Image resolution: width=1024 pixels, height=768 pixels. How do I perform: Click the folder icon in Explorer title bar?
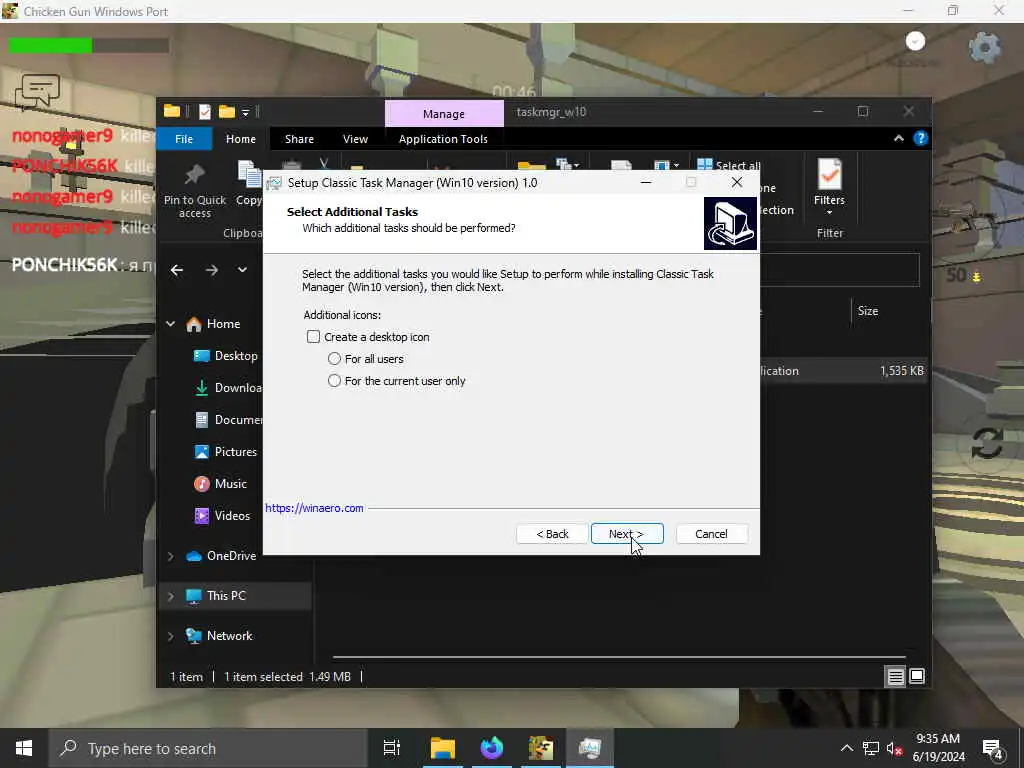[172, 112]
